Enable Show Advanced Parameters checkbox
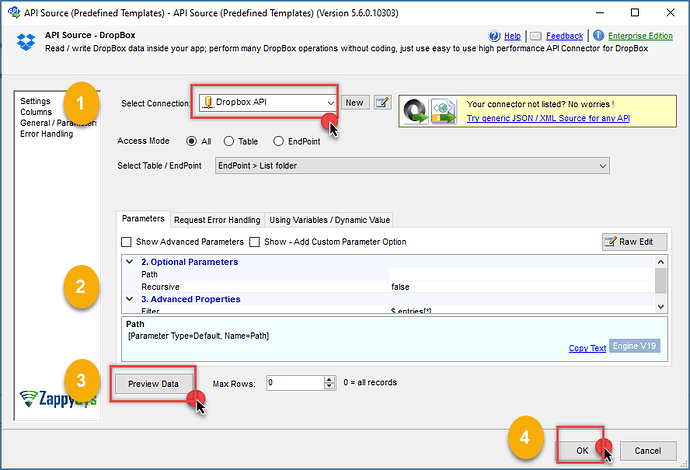 click(126, 242)
